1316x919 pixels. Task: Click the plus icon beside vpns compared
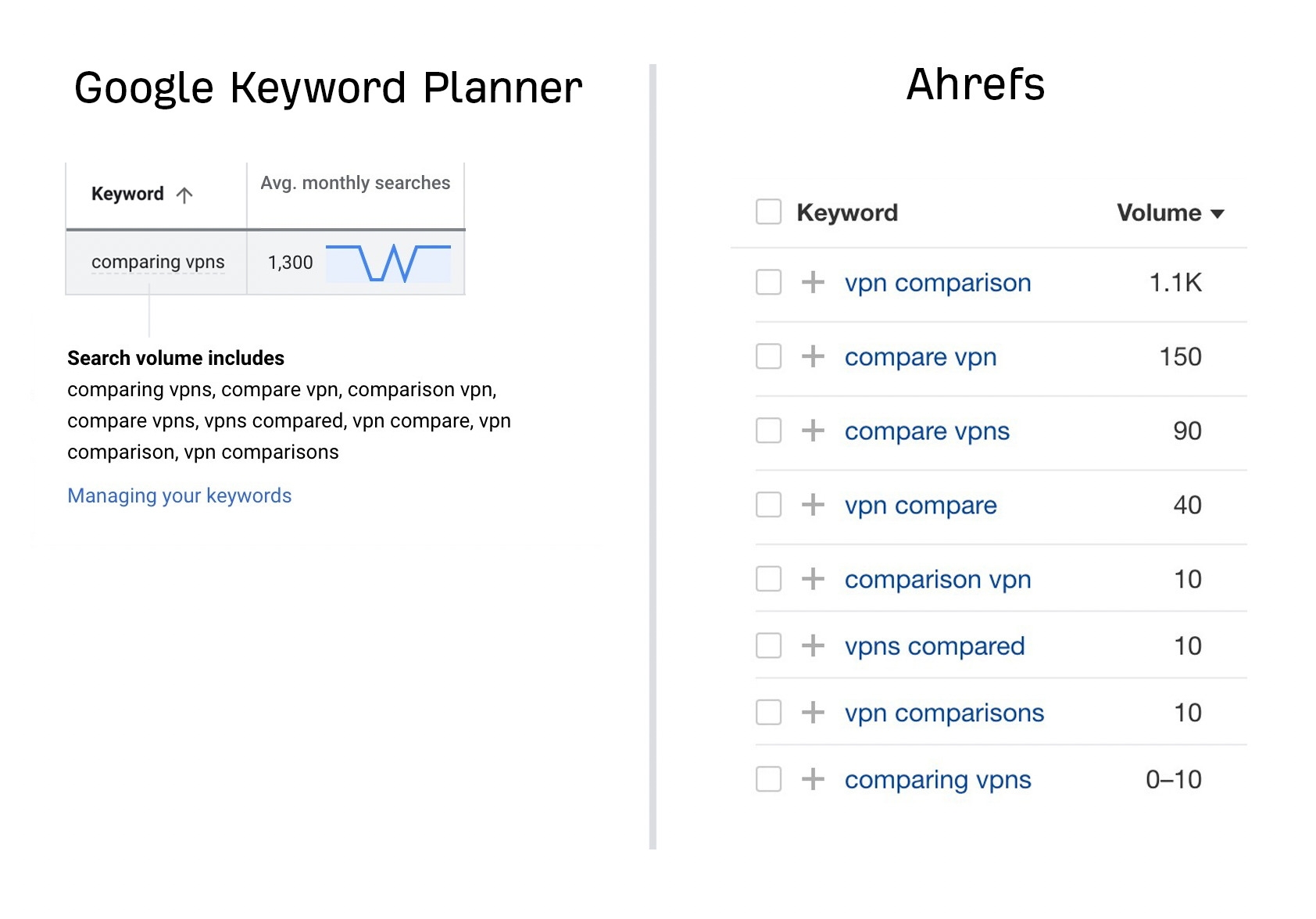pyautogui.click(x=815, y=646)
